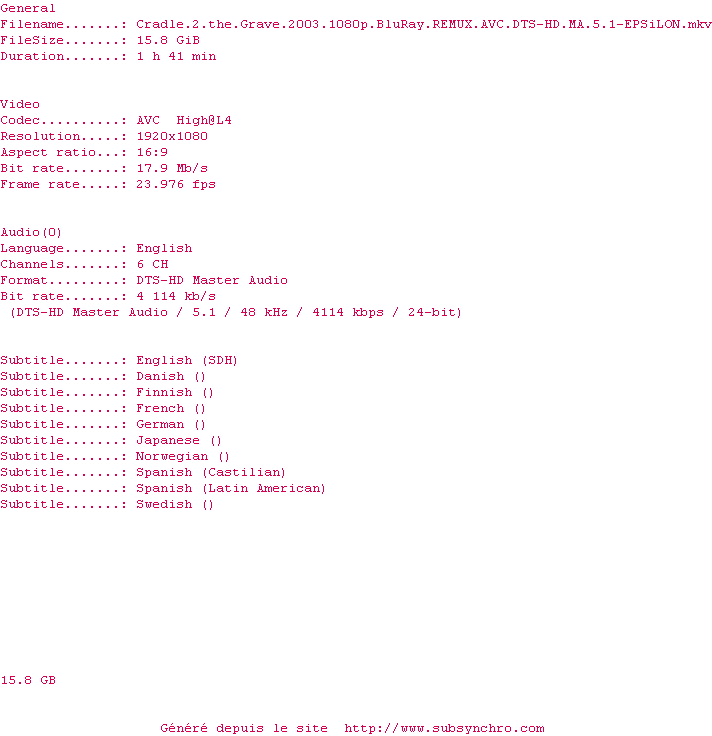Click the 15.8 GB size text near the bottom

coord(28,680)
